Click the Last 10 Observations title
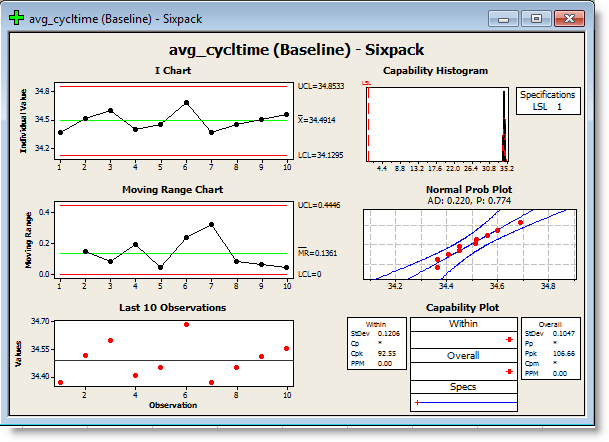Image resolution: width=609 pixels, height=442 pixels. click(x=172, y=308)
